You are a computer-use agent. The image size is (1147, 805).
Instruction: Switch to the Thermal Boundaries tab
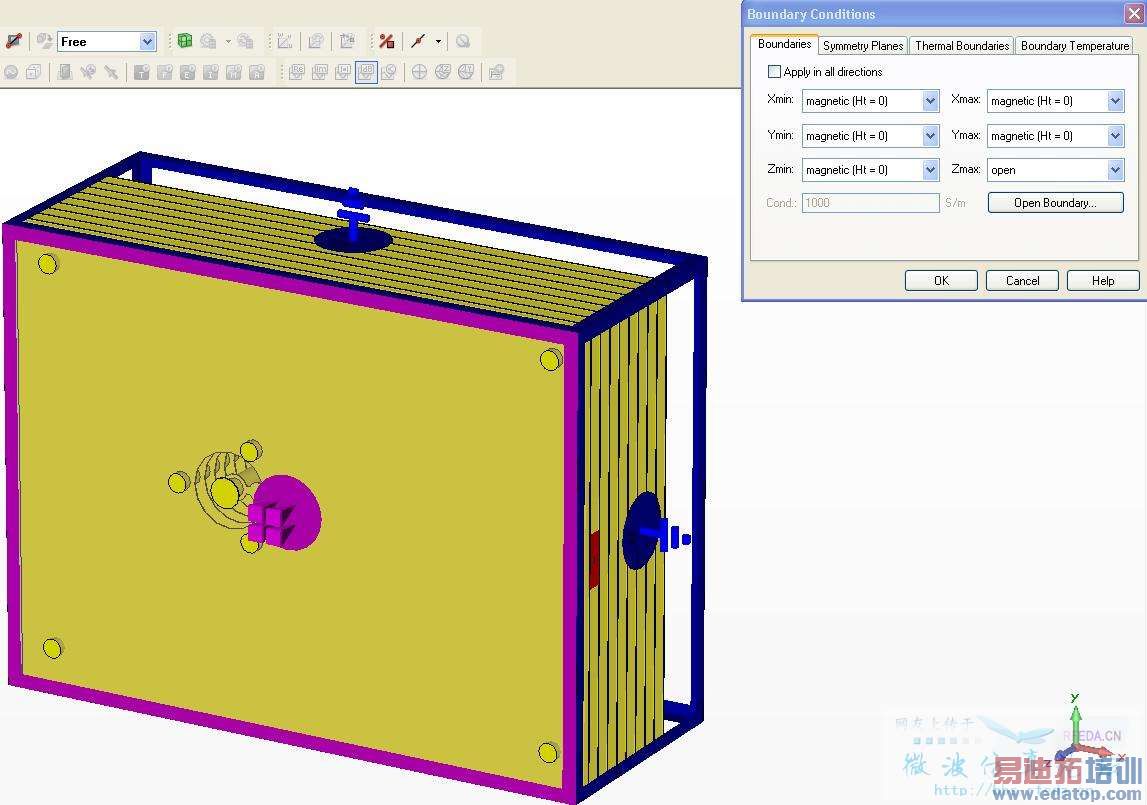click(x=962, y=45)
